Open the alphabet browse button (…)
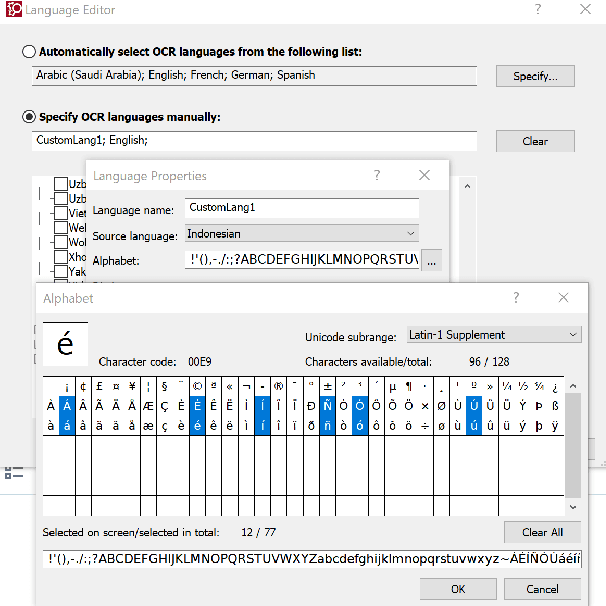The width and height of the screenshot is (606, 606). coord(431,261)
